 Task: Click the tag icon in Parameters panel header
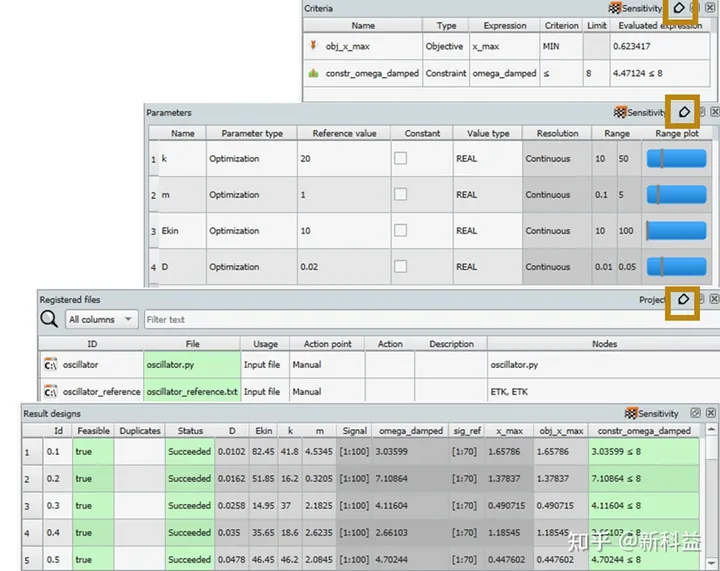click(684, 112)
